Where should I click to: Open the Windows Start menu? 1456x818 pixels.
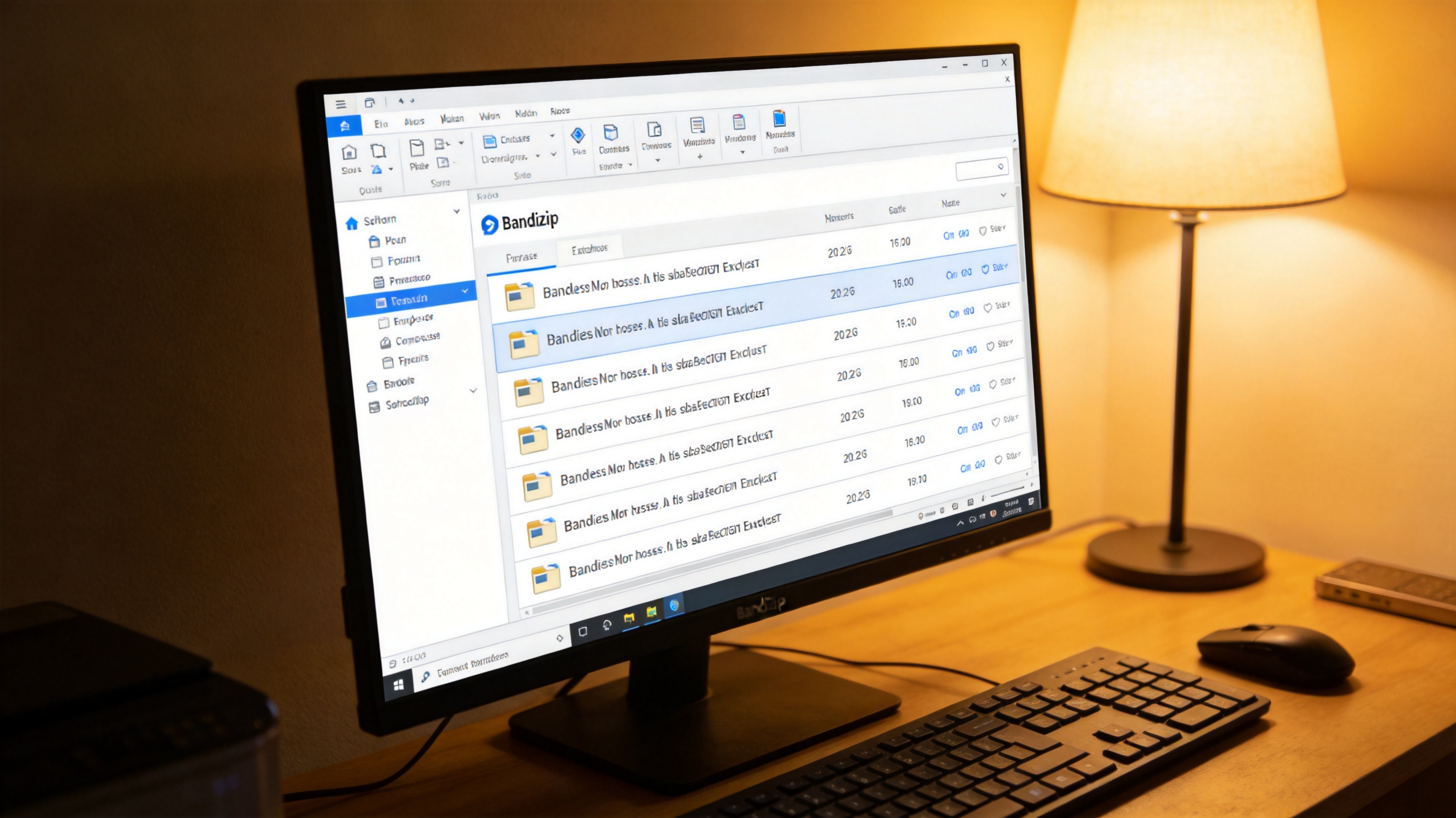398,685
